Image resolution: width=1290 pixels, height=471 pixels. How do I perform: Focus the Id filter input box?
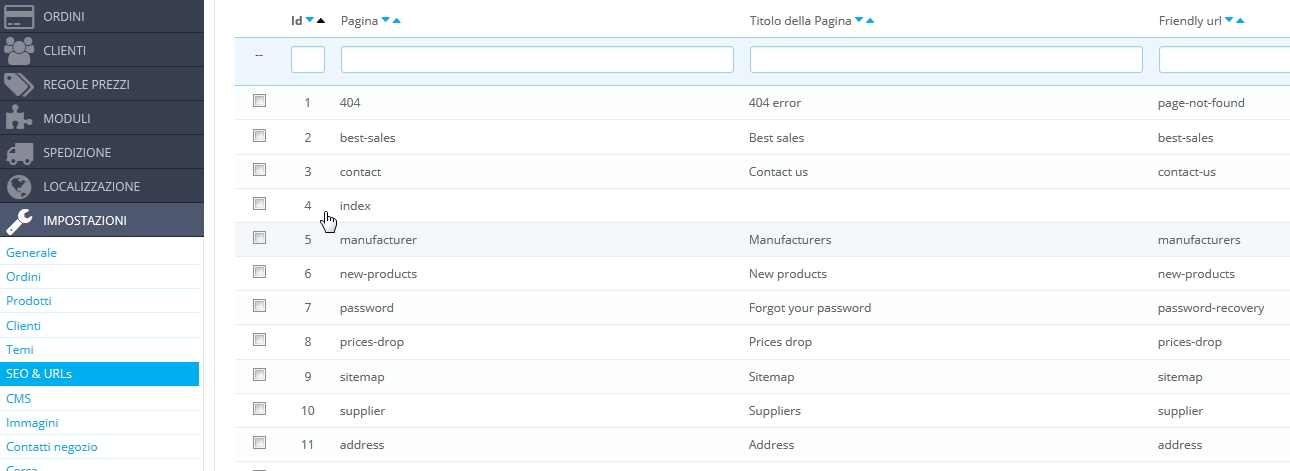tap(308, 60)
